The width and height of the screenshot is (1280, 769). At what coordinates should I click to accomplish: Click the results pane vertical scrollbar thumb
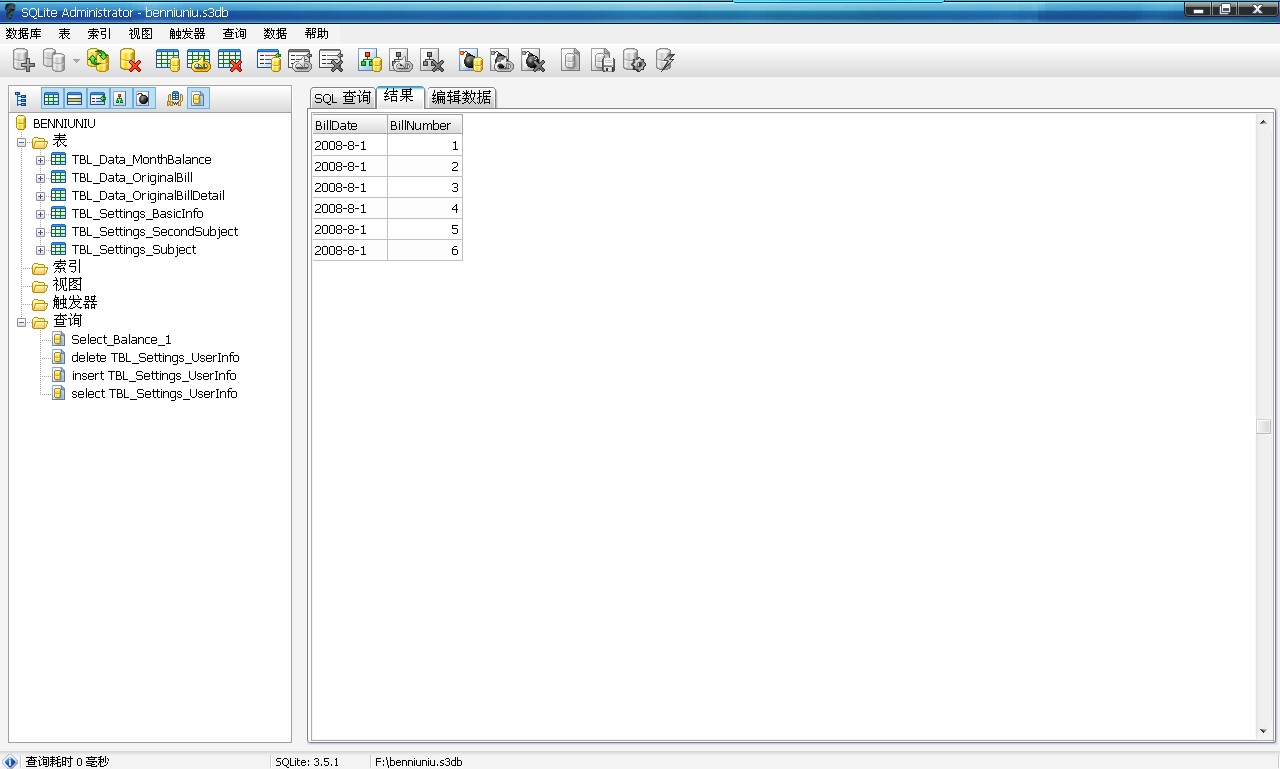point(1264,427)
